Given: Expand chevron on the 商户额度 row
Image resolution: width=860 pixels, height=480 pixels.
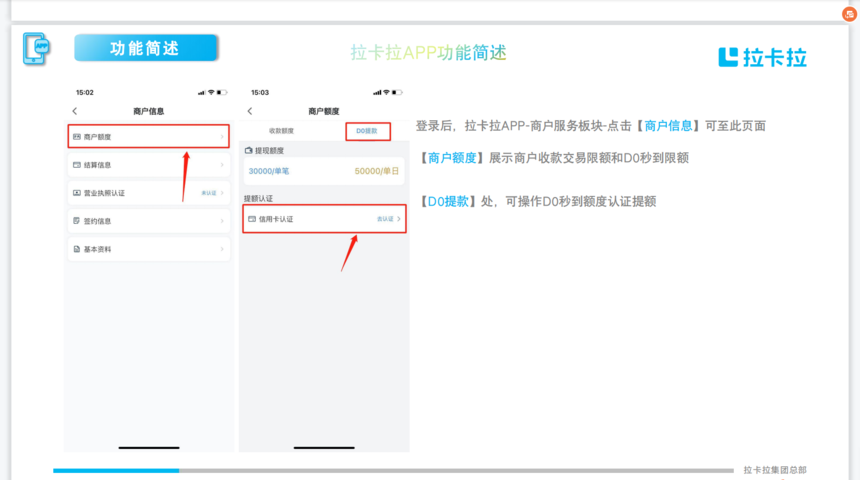Looking at the screenshot, I should pos(222,137).
